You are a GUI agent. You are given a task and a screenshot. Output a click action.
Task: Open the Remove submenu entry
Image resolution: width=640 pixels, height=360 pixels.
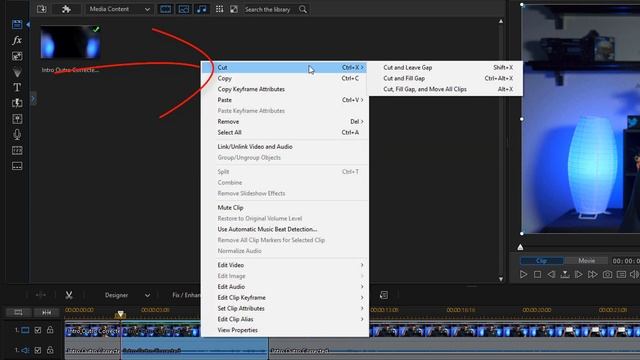point(285,122)
